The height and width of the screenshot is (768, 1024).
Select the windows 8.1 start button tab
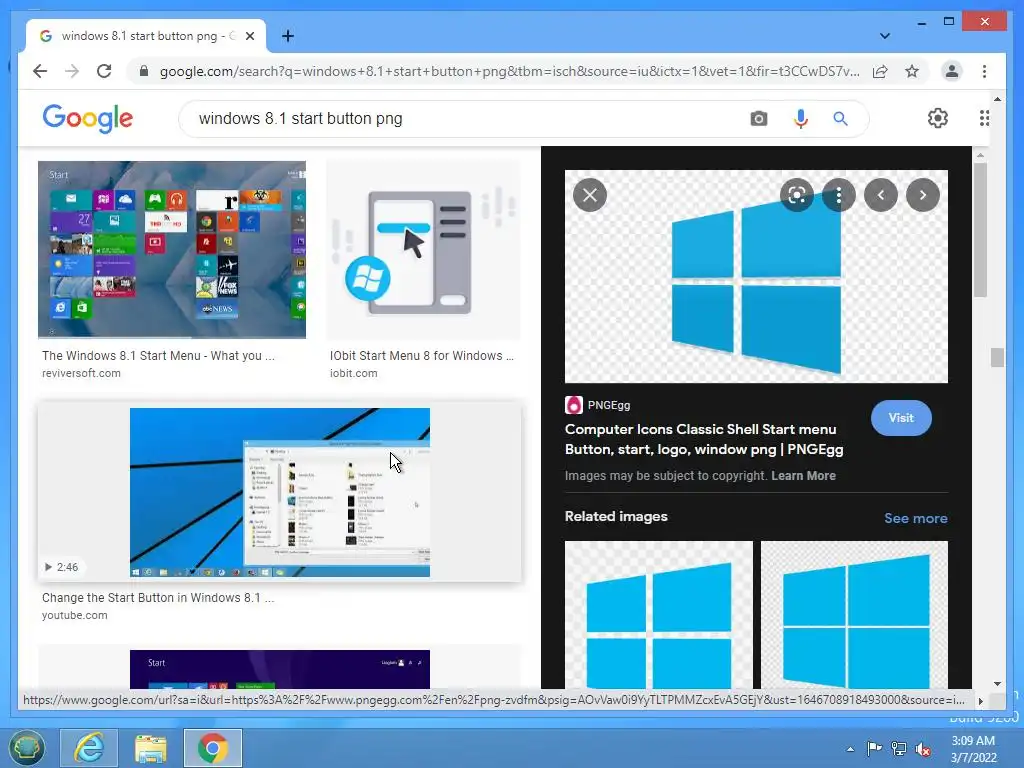click(x=146, y=36)
